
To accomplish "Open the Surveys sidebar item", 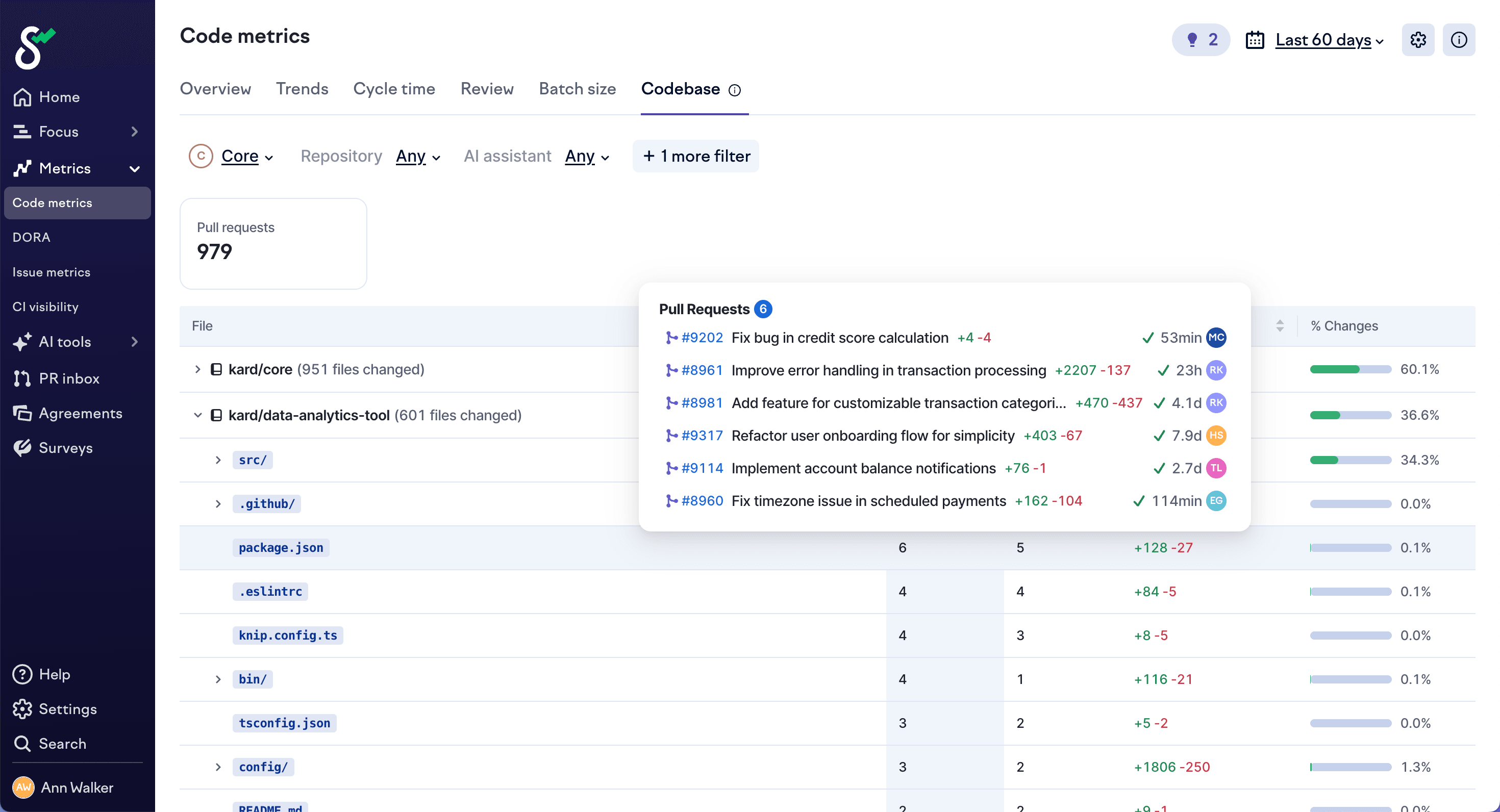I will [x=65, y=448].
